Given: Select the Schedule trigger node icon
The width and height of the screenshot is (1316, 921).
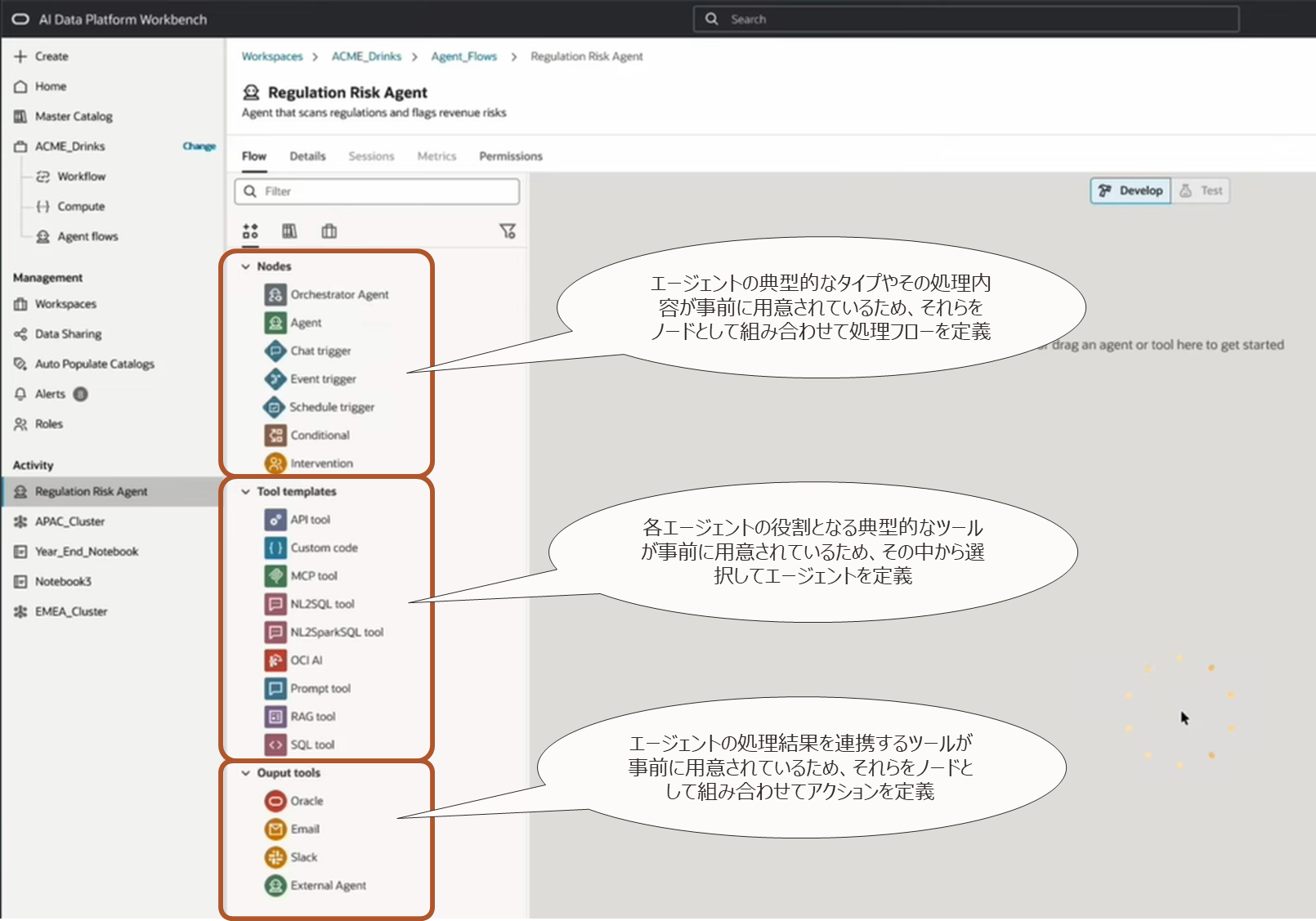Looking at the screenshot, I should (x=274, y=407).
